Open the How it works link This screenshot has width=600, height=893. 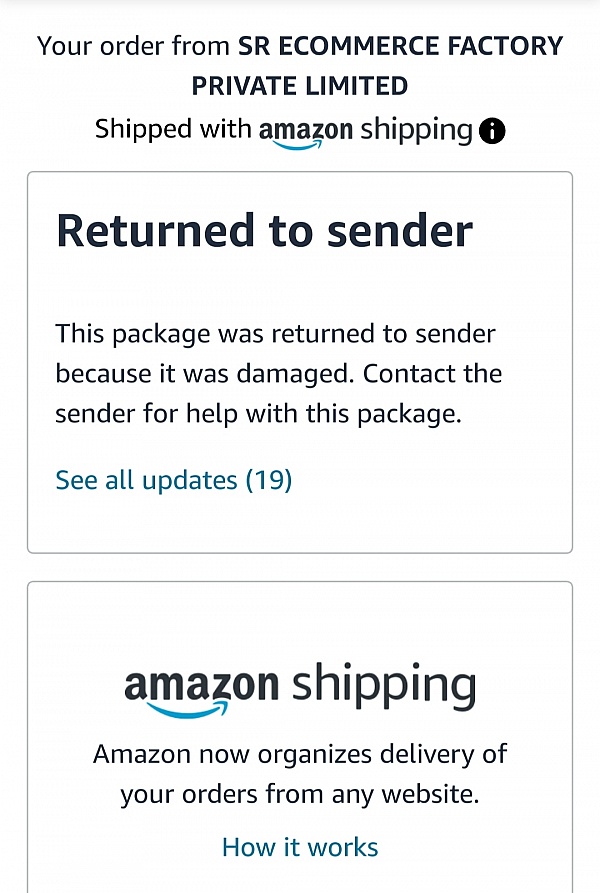[300, 848]
